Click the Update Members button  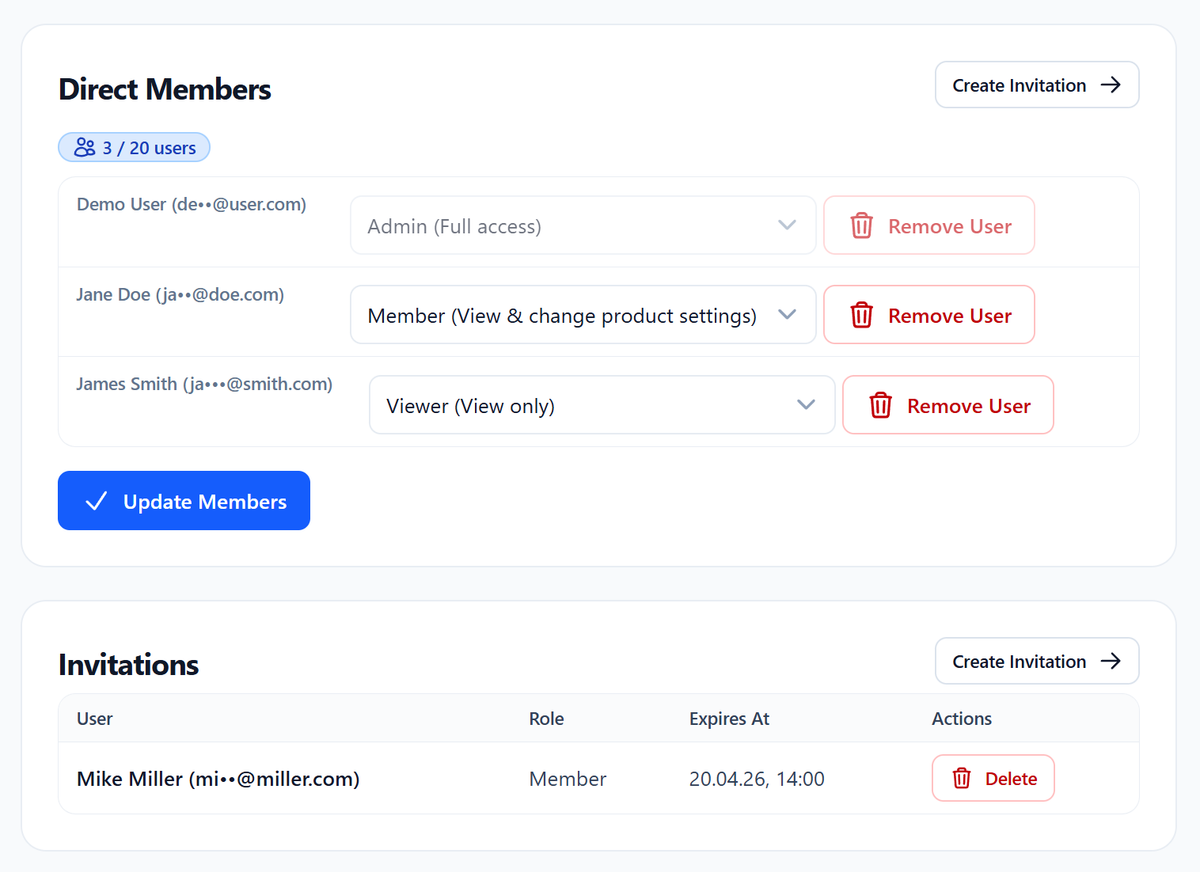coord(184,500)
